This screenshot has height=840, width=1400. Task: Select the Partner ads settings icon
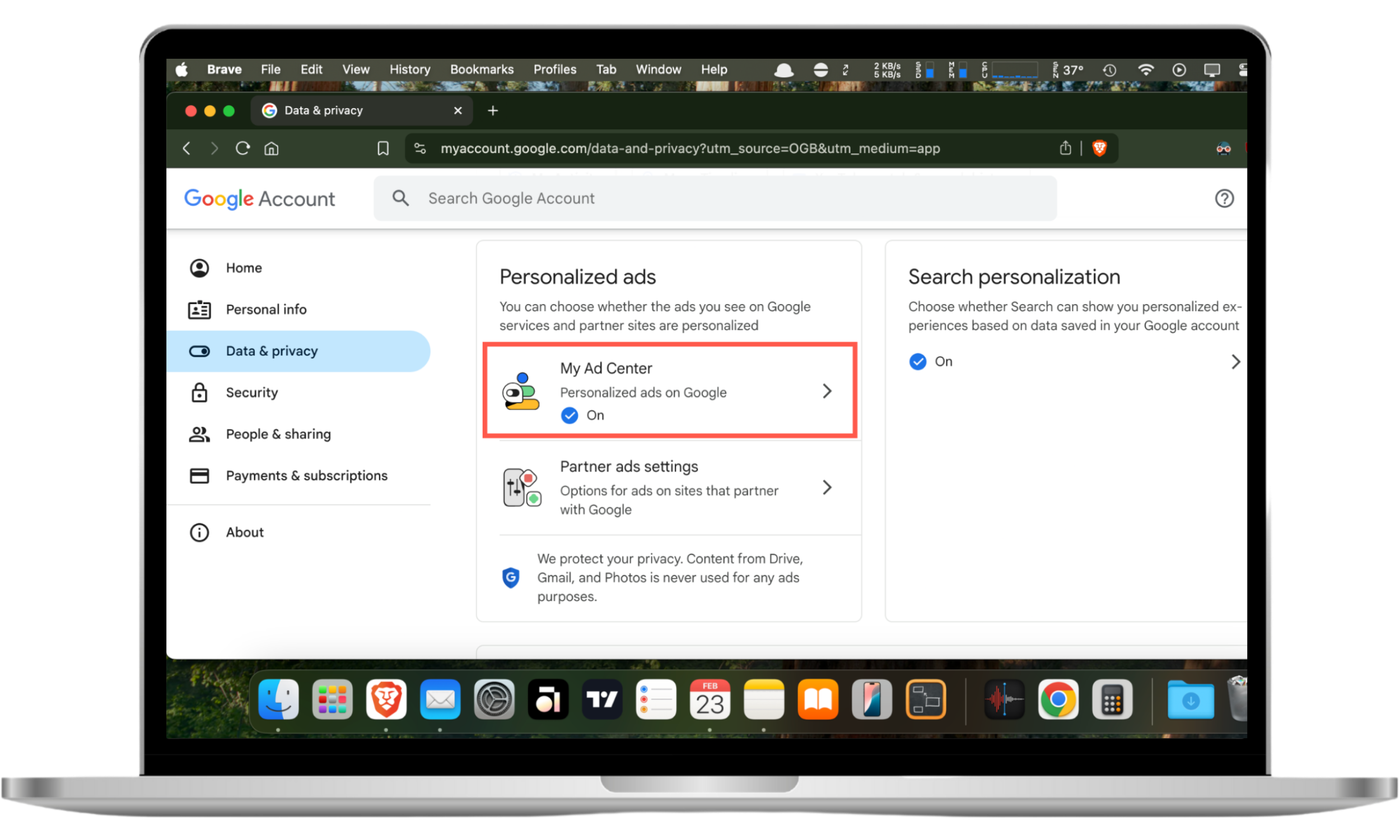(521, 487)
